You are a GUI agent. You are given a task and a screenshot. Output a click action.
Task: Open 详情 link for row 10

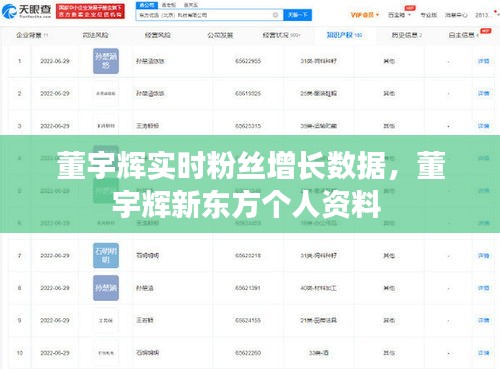[483, 353]
